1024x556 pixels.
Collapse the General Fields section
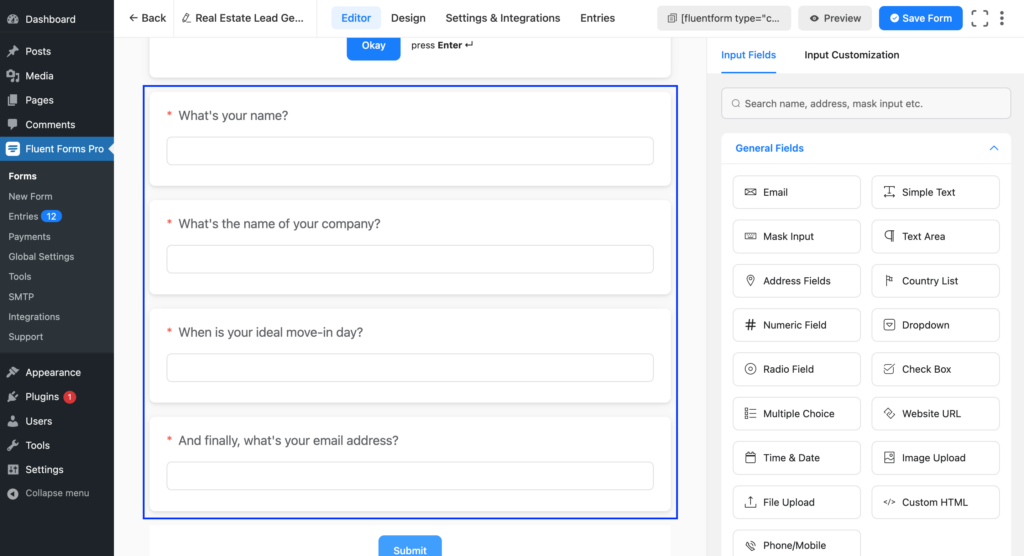[x=993, y=148]
